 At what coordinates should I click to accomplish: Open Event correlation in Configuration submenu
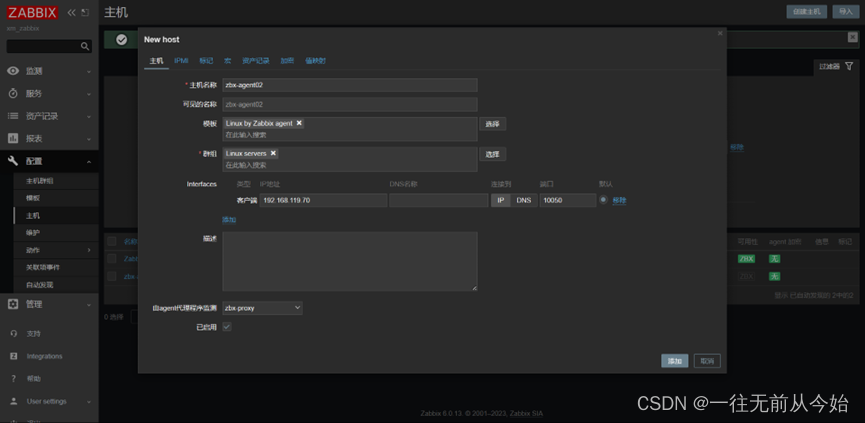click(x=42, y=267)
